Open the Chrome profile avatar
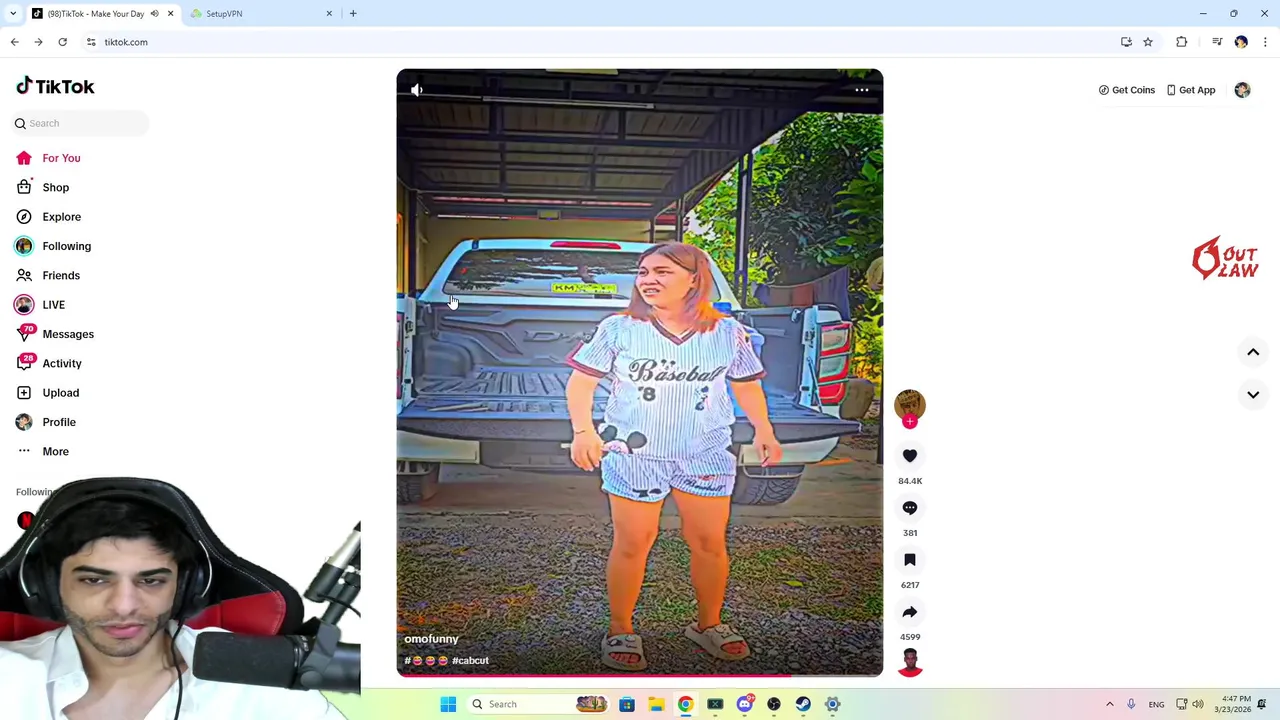Image resolution: width=1280 pixels, height=720 pixels. [x=1241, y=42]
